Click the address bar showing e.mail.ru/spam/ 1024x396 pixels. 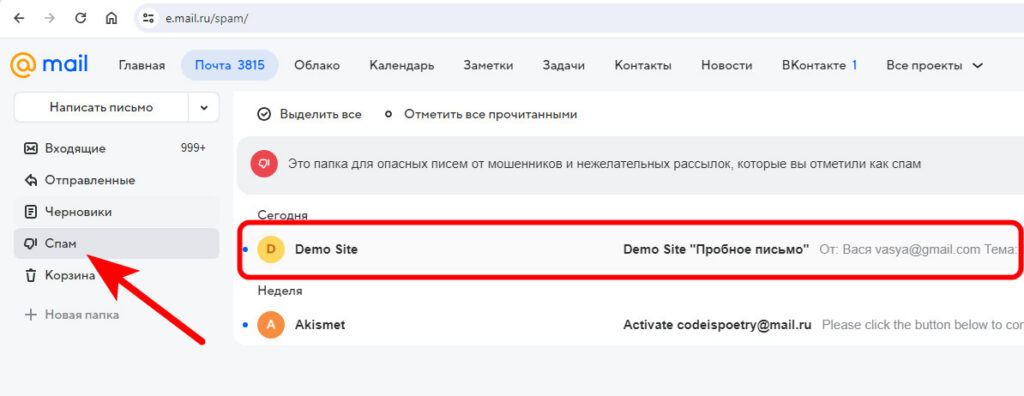tap(578, 18)
